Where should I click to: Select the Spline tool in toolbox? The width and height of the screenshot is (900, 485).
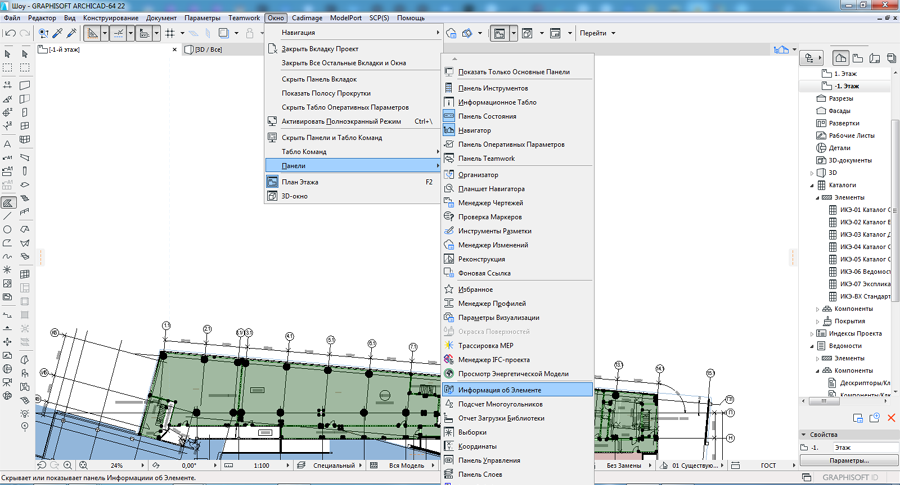[x=7, y=257]
